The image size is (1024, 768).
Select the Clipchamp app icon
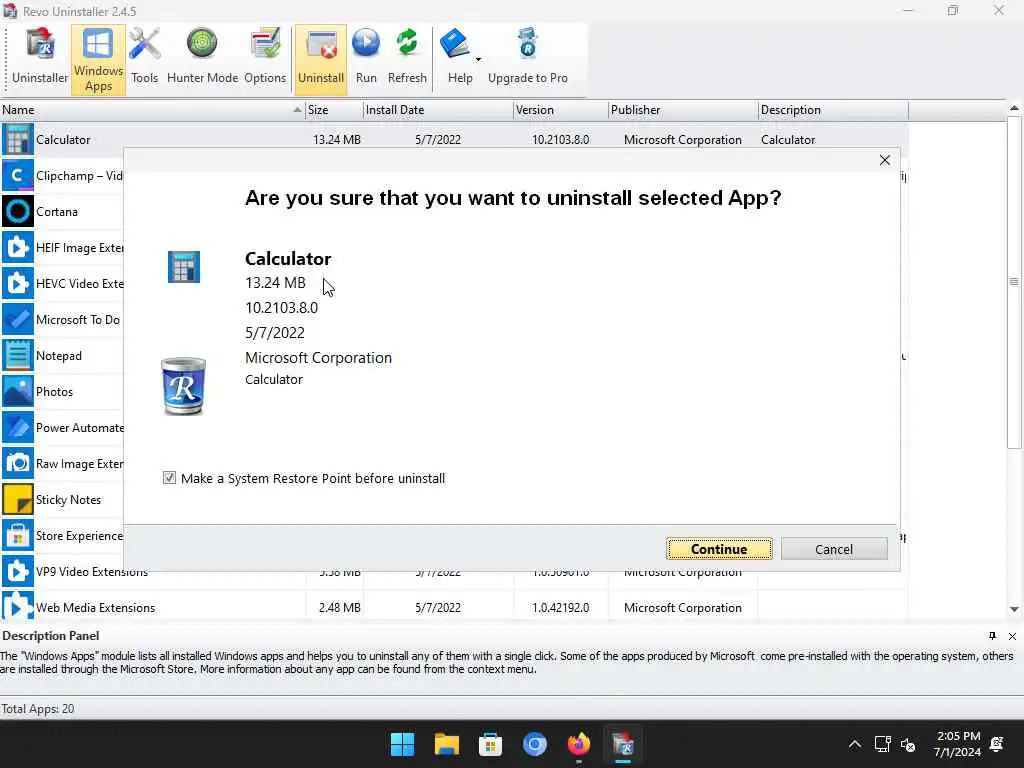pyautogui.click(x=18, y=175)
